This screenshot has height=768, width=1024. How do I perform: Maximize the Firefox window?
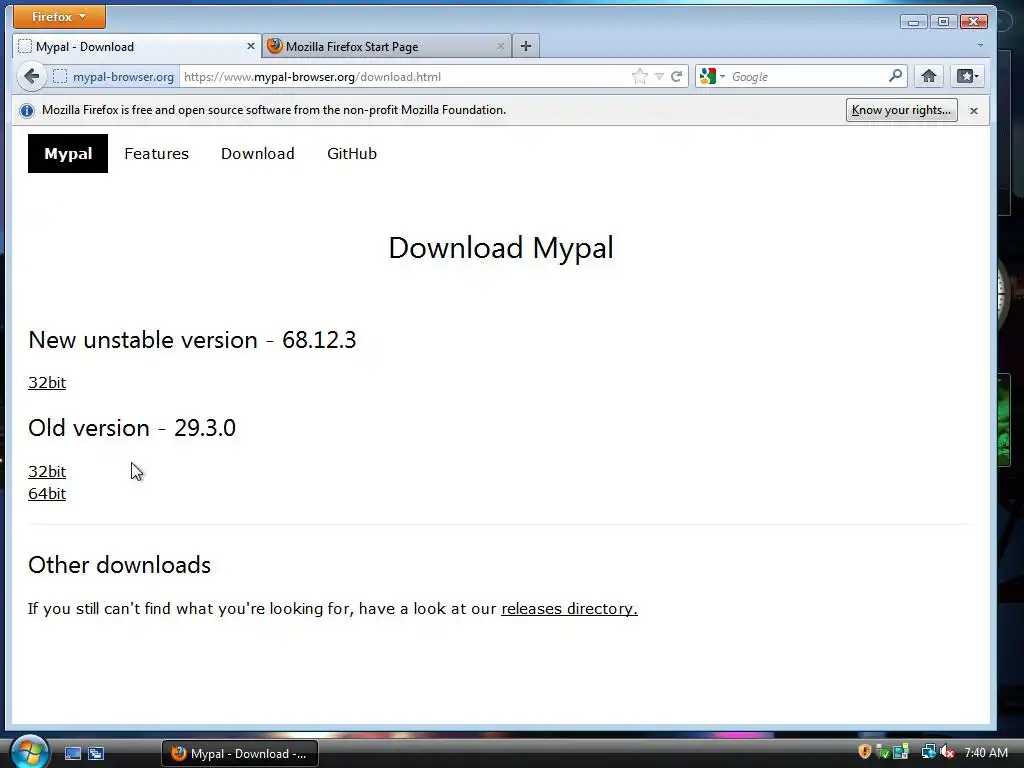(943, 22)
